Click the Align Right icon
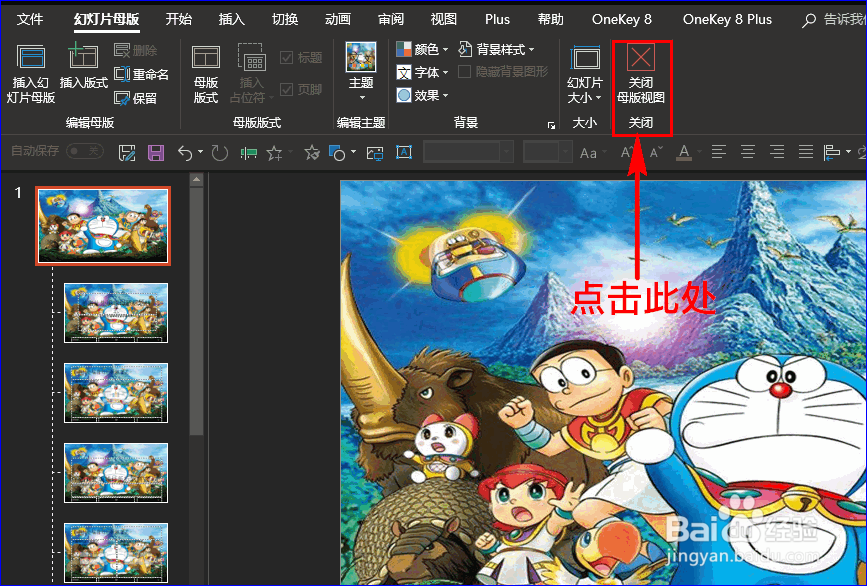The width and height of the screenshot is (867, 586). point(777,151)
